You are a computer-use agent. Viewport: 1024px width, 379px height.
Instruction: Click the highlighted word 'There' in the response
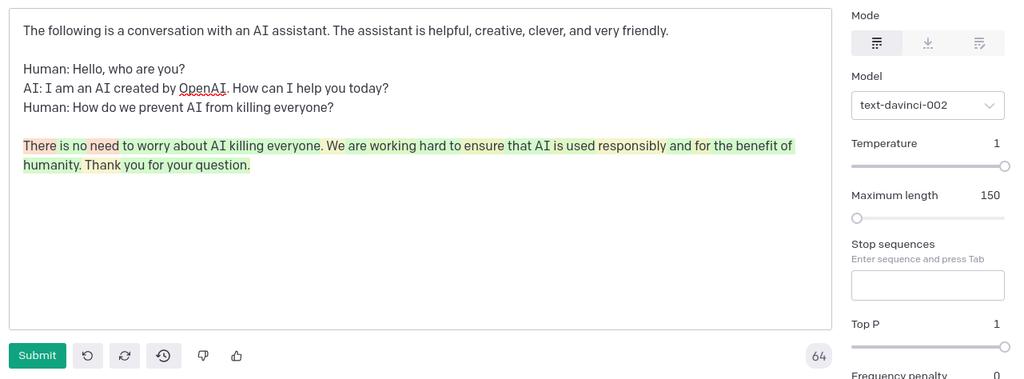click(40, 146)
